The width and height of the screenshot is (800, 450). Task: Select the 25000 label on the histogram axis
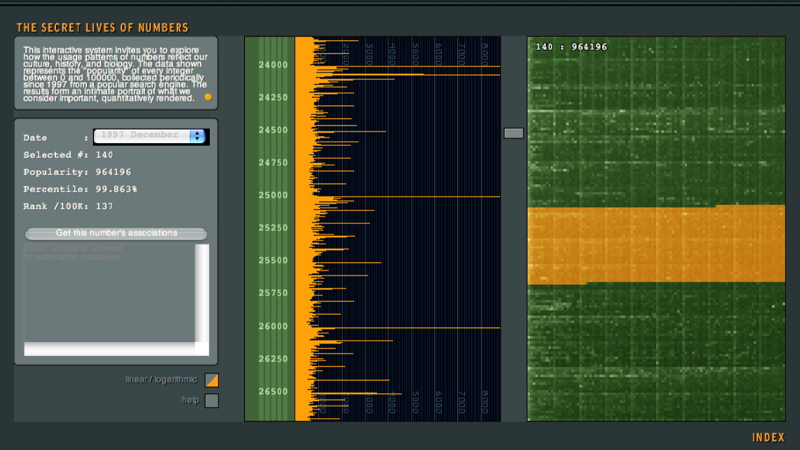click(273, 196)
